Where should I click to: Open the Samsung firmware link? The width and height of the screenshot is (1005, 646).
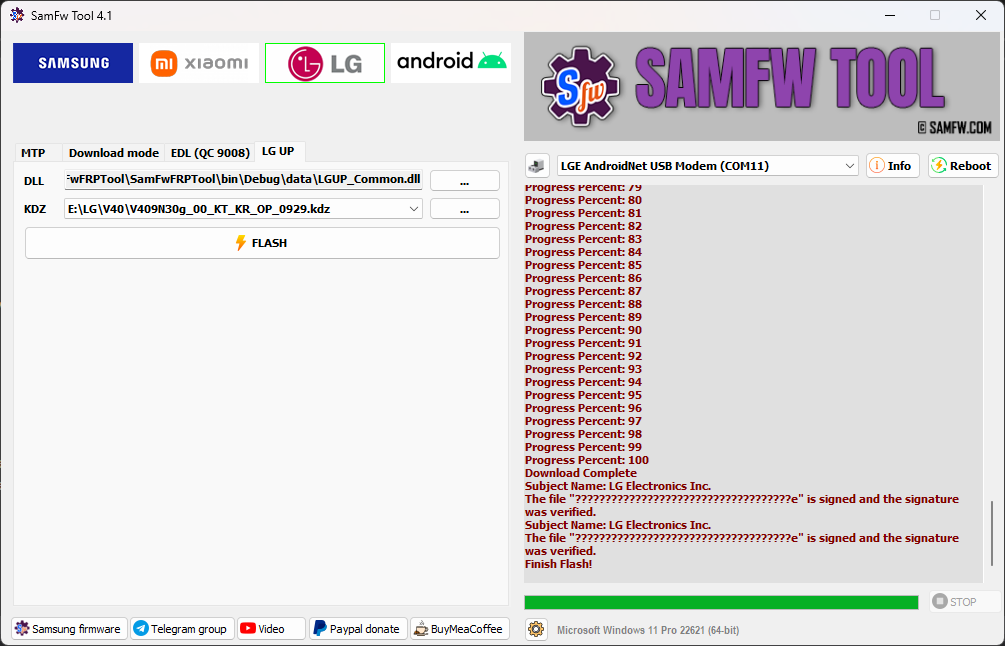point(69,629)
